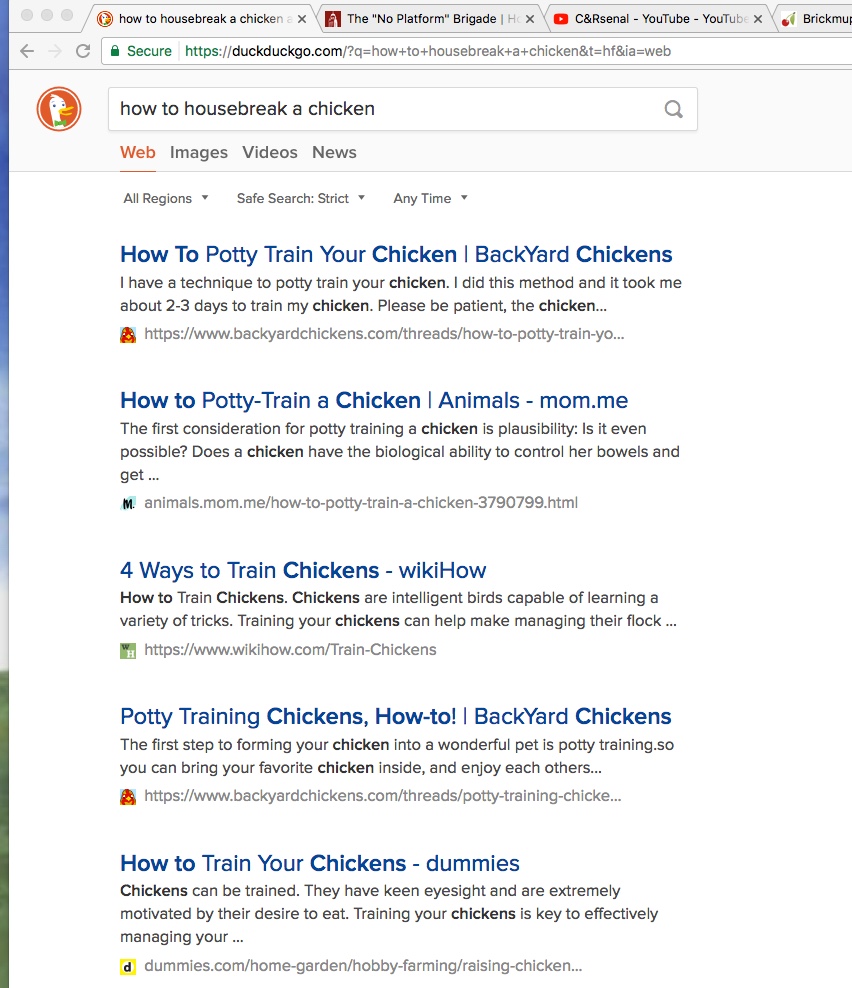The width and height of the screenshot is (852, 988).
Task: Close the "No Platform" Brigade tab
Action: click(x=529, y=19)
